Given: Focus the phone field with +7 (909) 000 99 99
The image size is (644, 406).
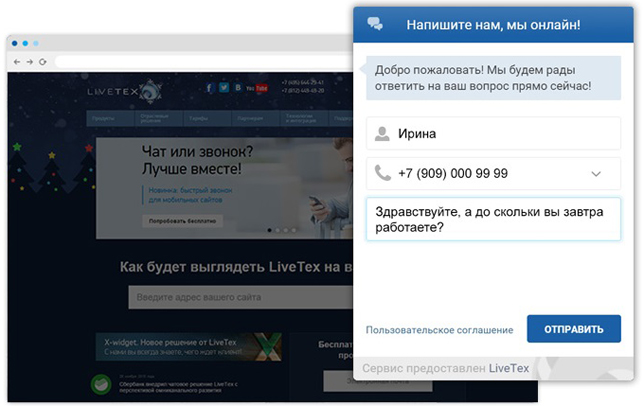Looking at the screenshot, I should 493,173.
